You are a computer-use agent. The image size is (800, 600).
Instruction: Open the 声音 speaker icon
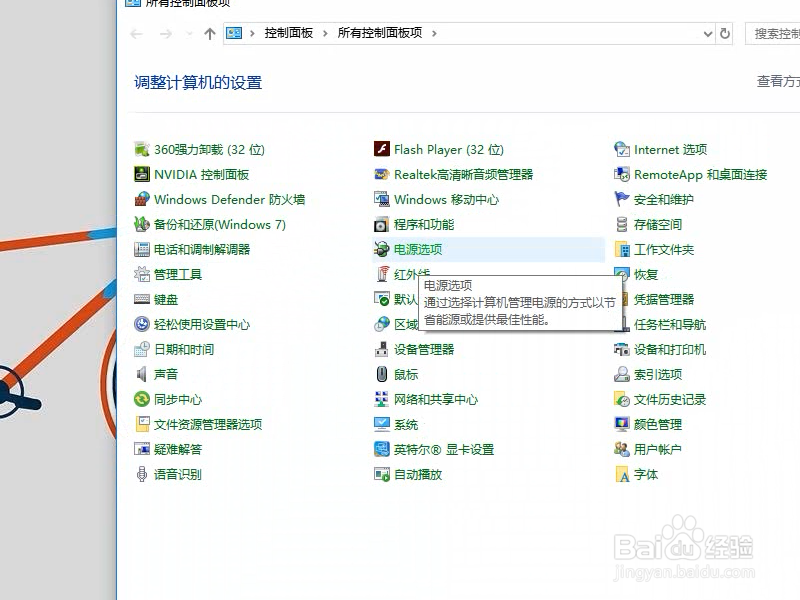click(141, 374)
